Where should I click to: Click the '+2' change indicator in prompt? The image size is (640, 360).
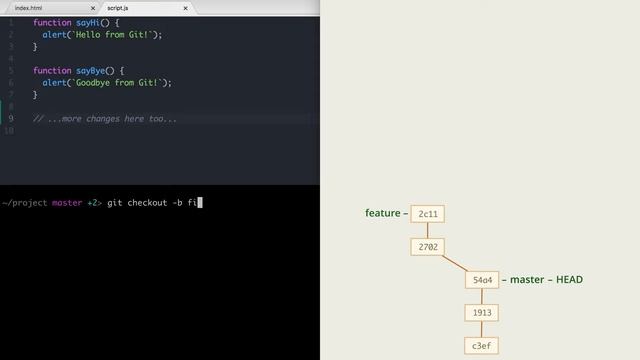[x=93, y=203]
